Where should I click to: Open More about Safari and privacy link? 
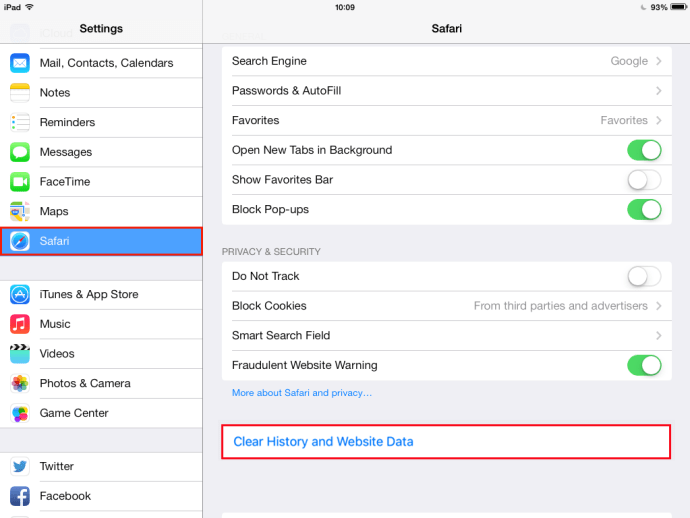(x=302, y=393)
